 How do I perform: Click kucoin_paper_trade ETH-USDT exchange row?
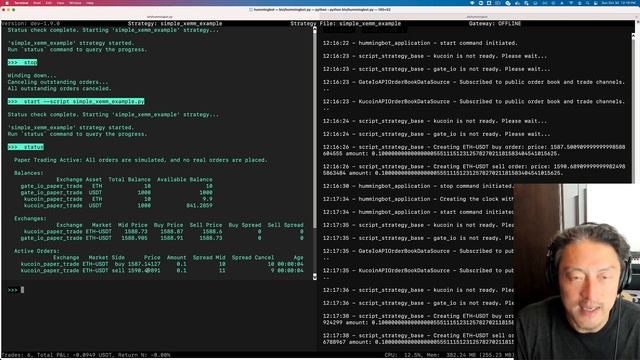pos(162,231)
